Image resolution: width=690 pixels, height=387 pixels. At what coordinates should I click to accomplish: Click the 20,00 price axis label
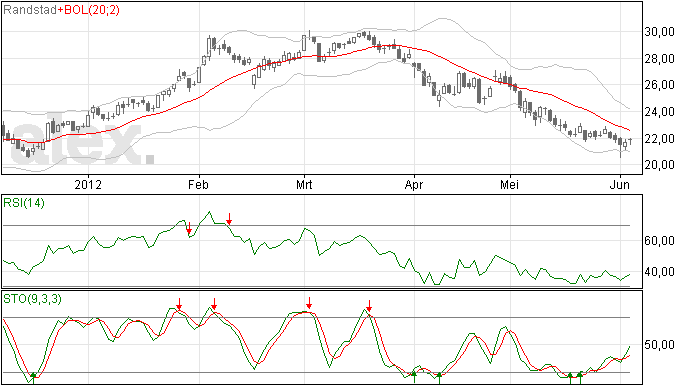click(659, 165)
